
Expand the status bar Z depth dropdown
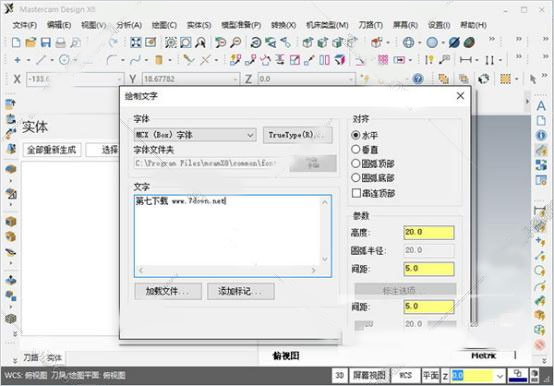click(x=500, y=376)
